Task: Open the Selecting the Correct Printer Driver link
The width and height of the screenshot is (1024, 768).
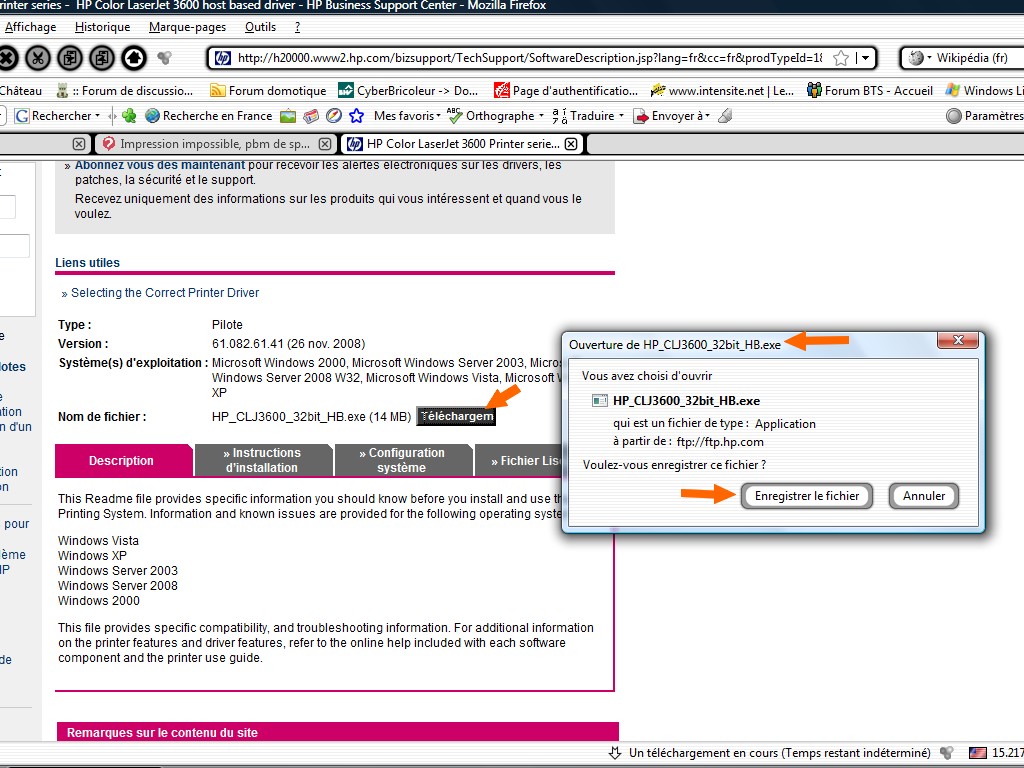Action: 165,293
